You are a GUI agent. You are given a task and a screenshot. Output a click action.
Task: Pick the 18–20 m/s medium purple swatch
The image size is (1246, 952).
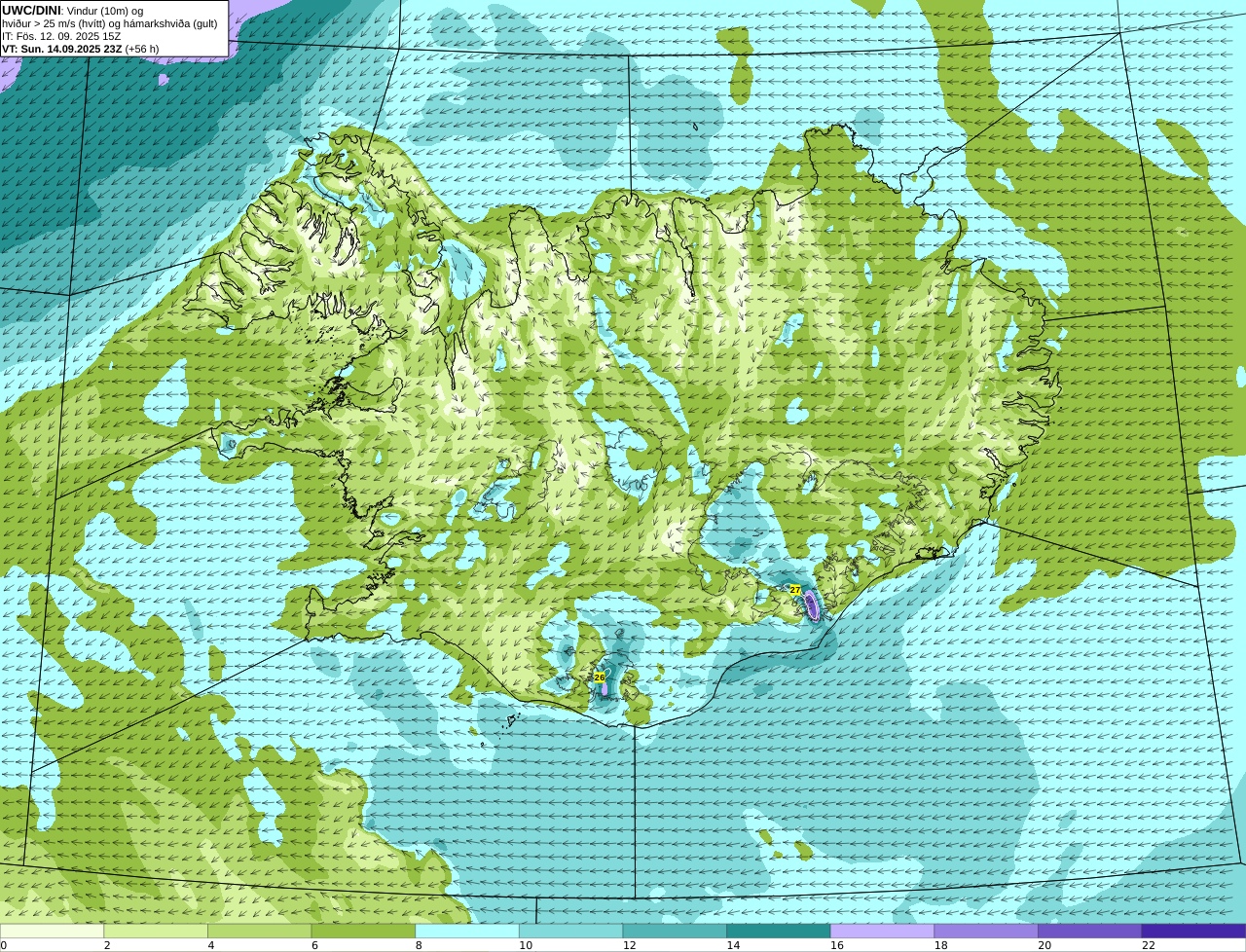point(986,932)
